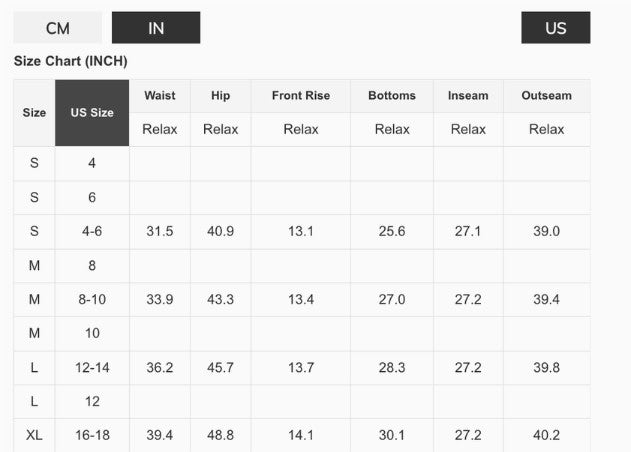Click the XL size row label
Image resolution: width=631 pixels, height=452 pixels.
click(x=34, y=435)
